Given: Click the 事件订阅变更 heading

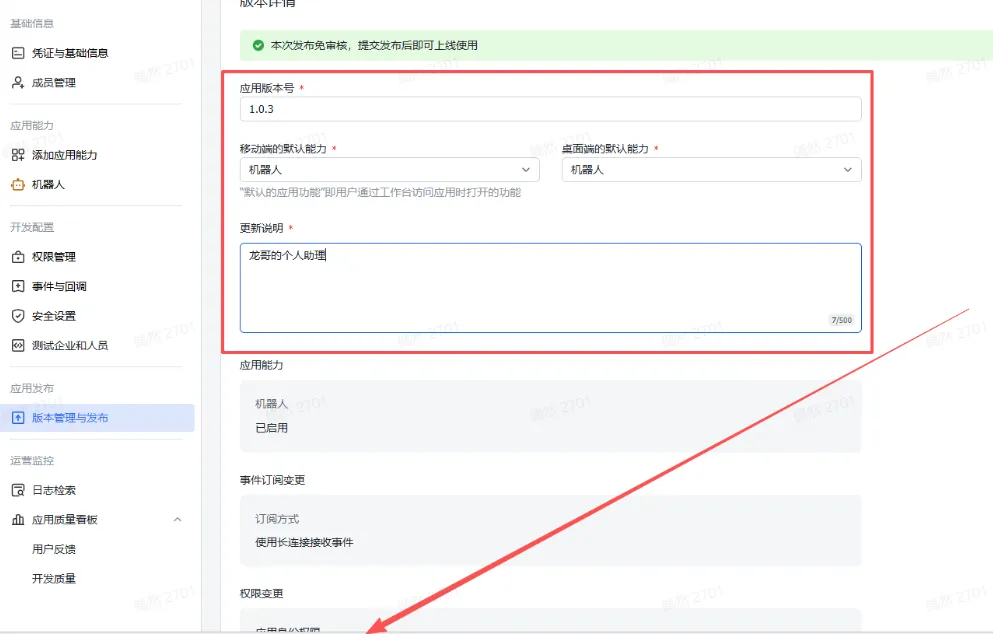Looking at the screenshot, I should (272, 480).
